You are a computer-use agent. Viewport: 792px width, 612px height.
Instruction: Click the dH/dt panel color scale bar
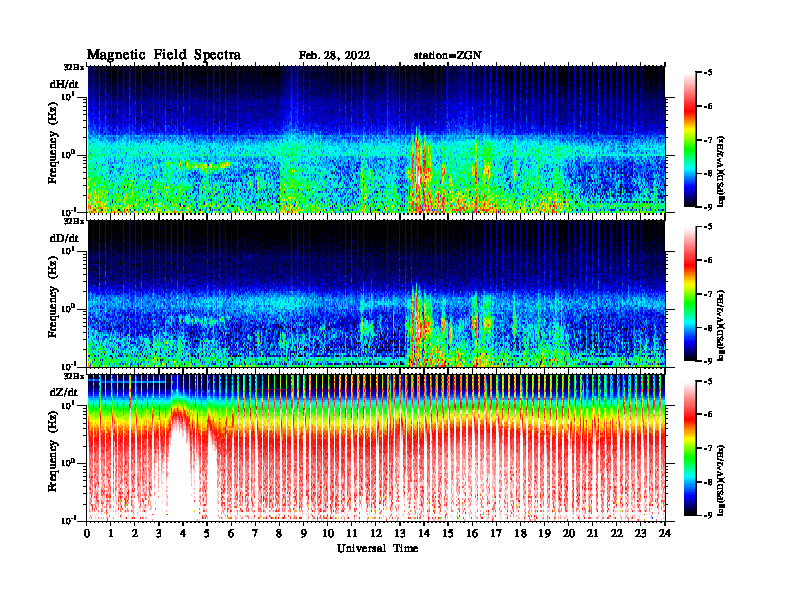click(690, 140)
